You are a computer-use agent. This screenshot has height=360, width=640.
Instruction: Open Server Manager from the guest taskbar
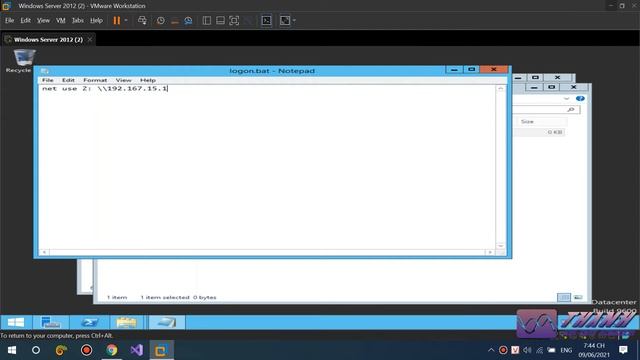click(x=51, y=322)
